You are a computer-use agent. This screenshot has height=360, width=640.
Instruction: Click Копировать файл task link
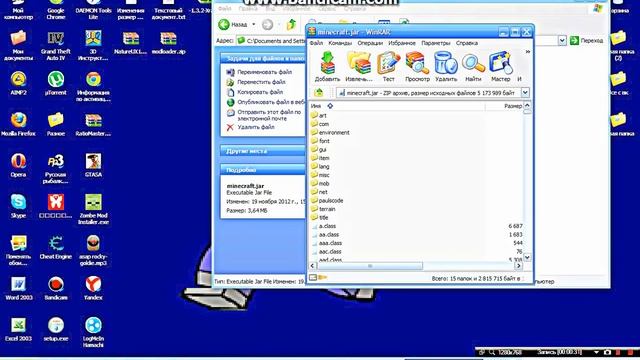(260, 92)
